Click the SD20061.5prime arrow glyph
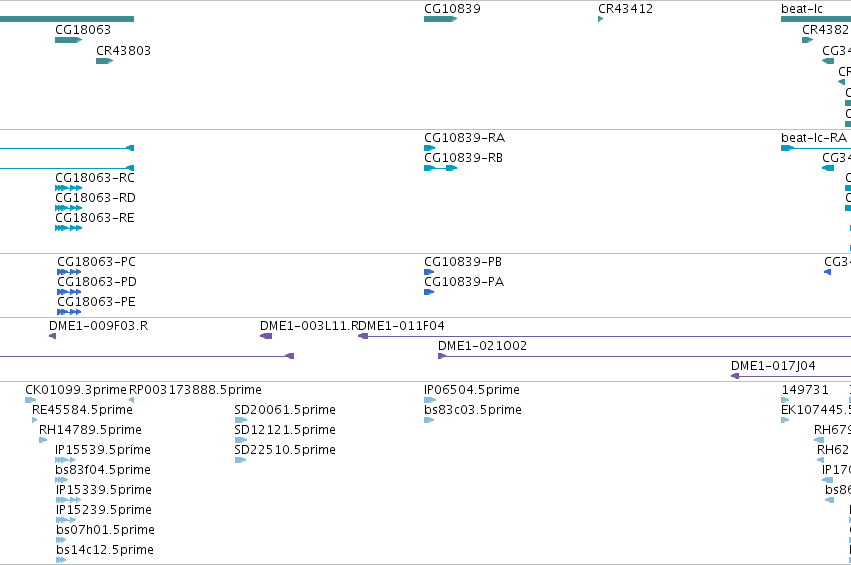 click(240, 420)
